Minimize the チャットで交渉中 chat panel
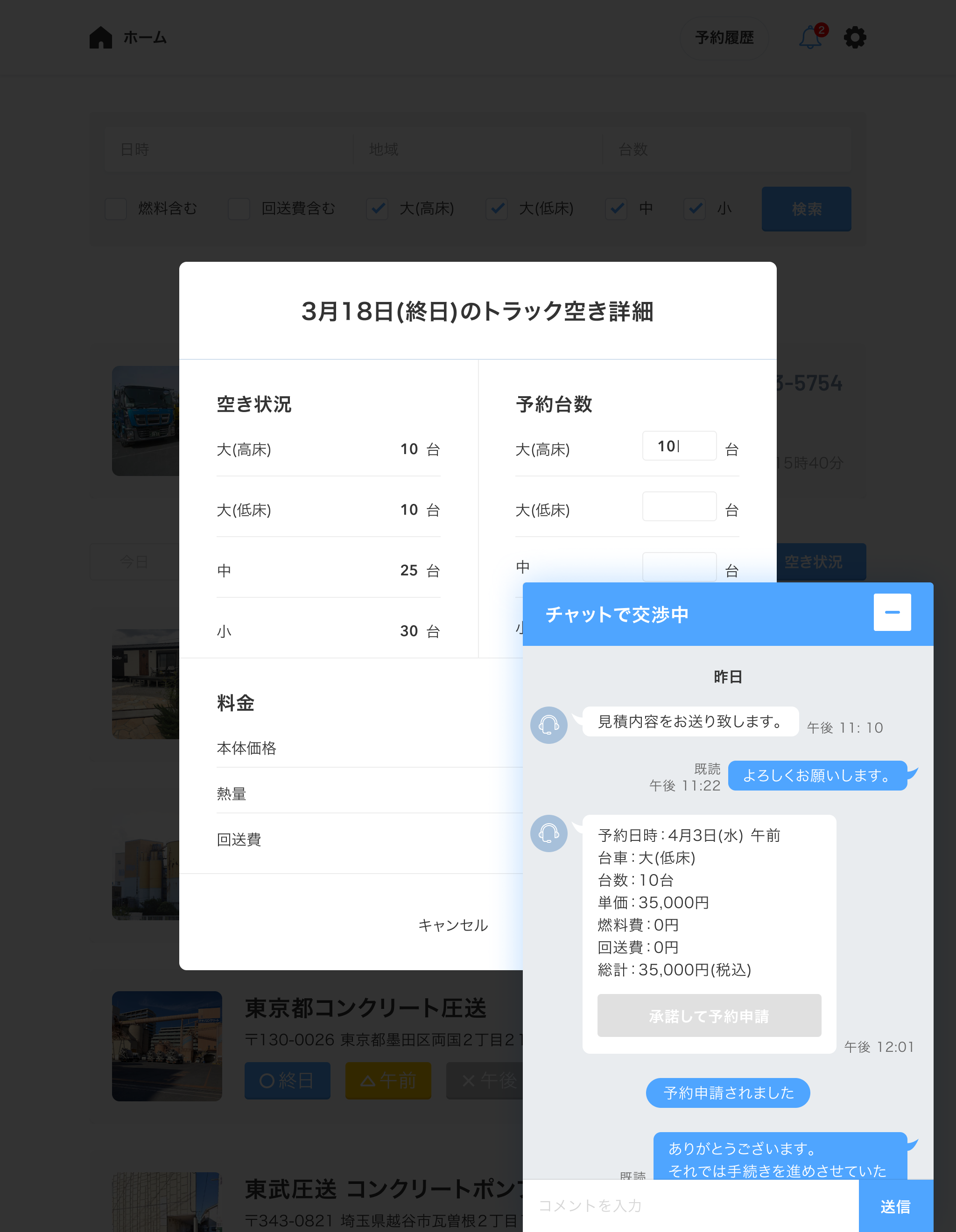This screenshot has width=956, height=1232. pos(892,612)
